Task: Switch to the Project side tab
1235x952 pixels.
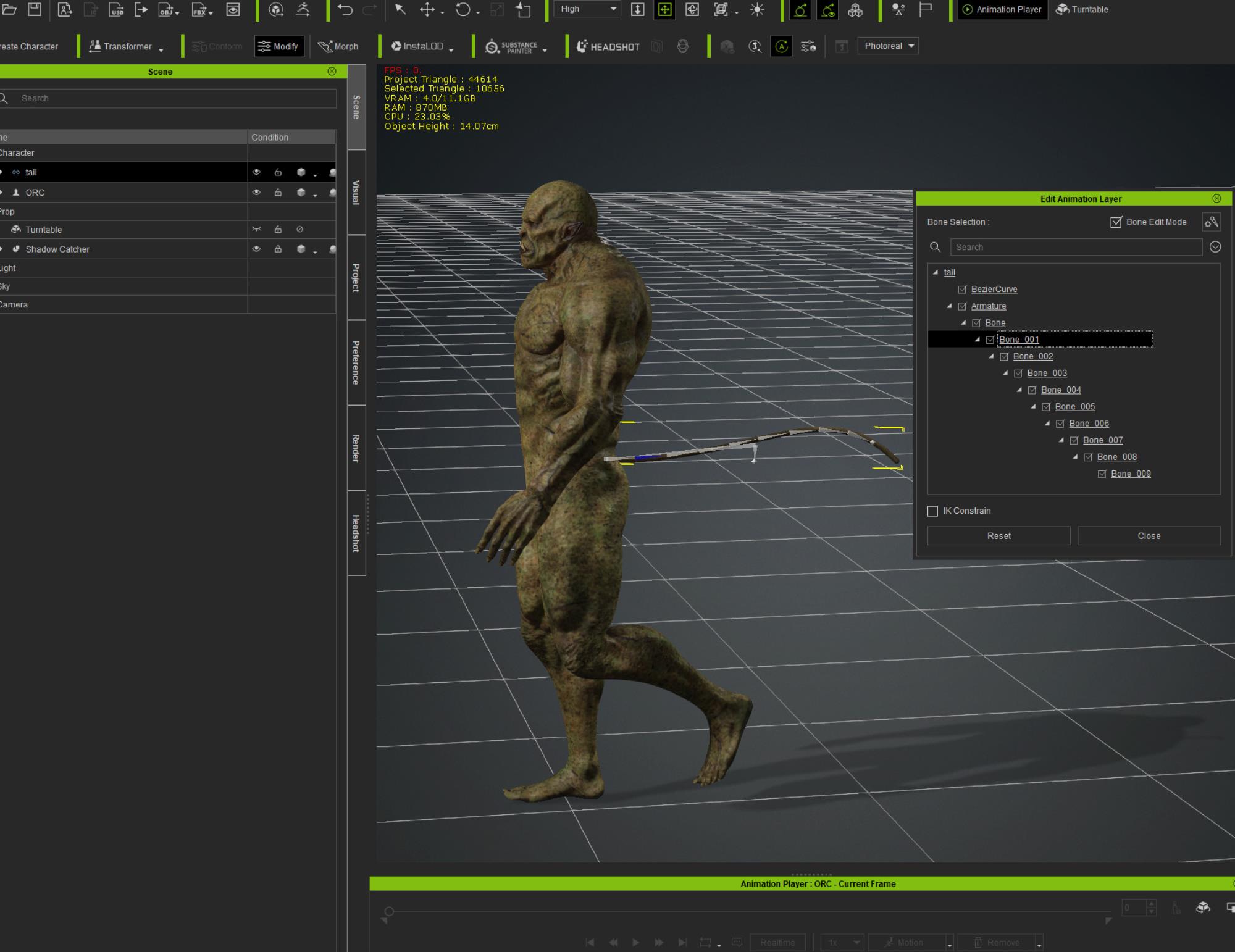Action: (x=356, y=278)
